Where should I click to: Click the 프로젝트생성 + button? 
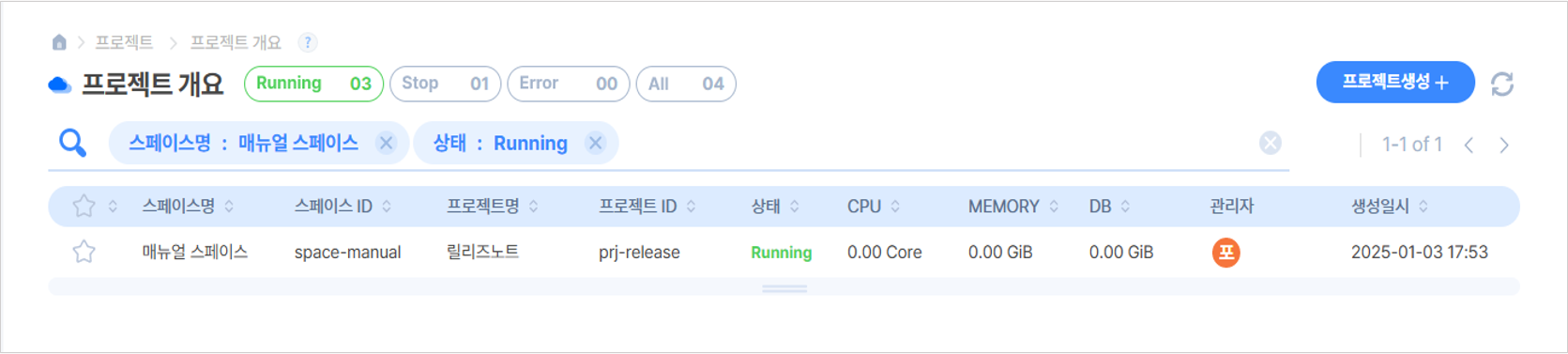(x=1395, y=83)
